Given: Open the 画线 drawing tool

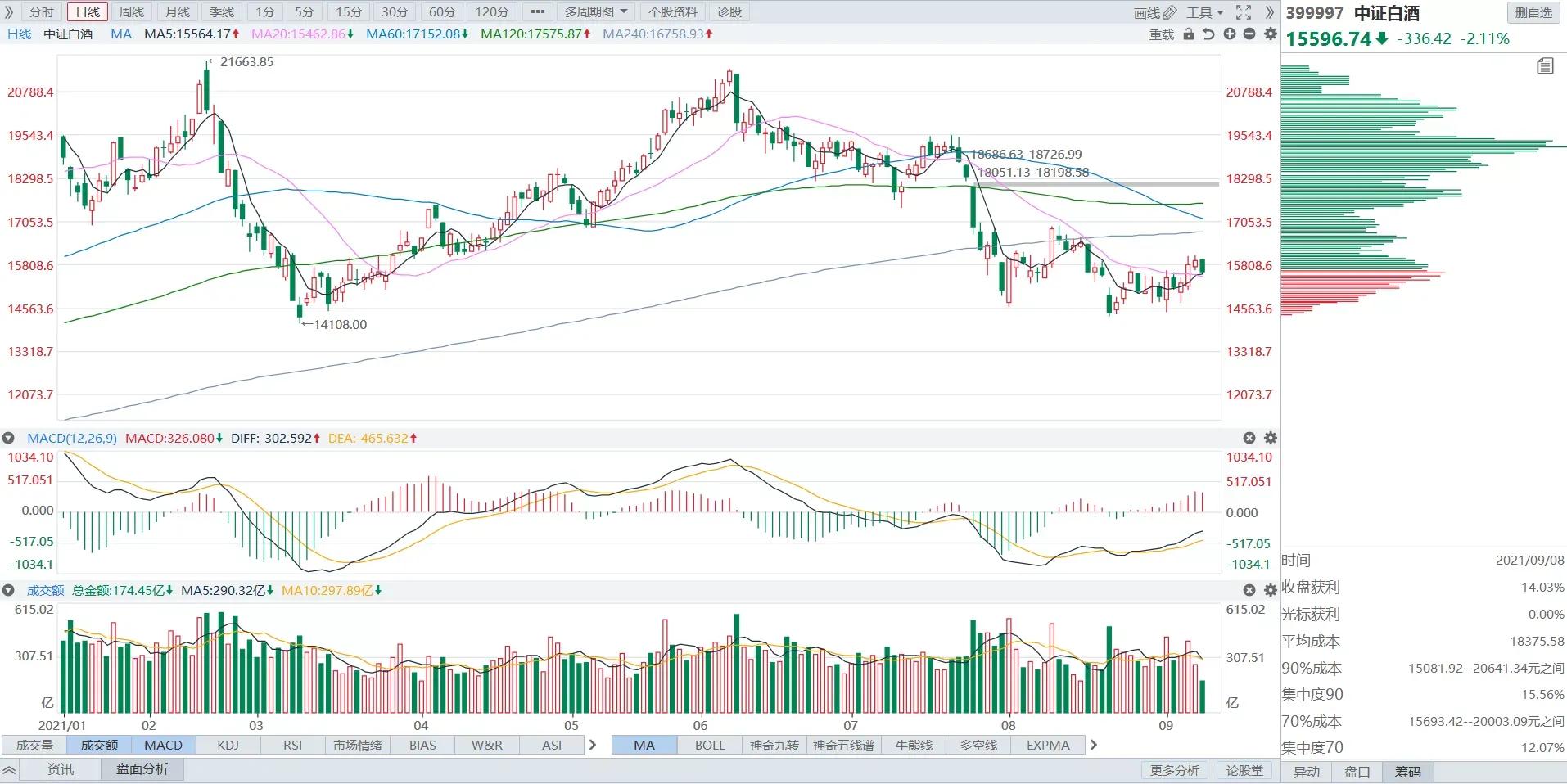Looking at the screenshot, I should (x=1155, y=12).
